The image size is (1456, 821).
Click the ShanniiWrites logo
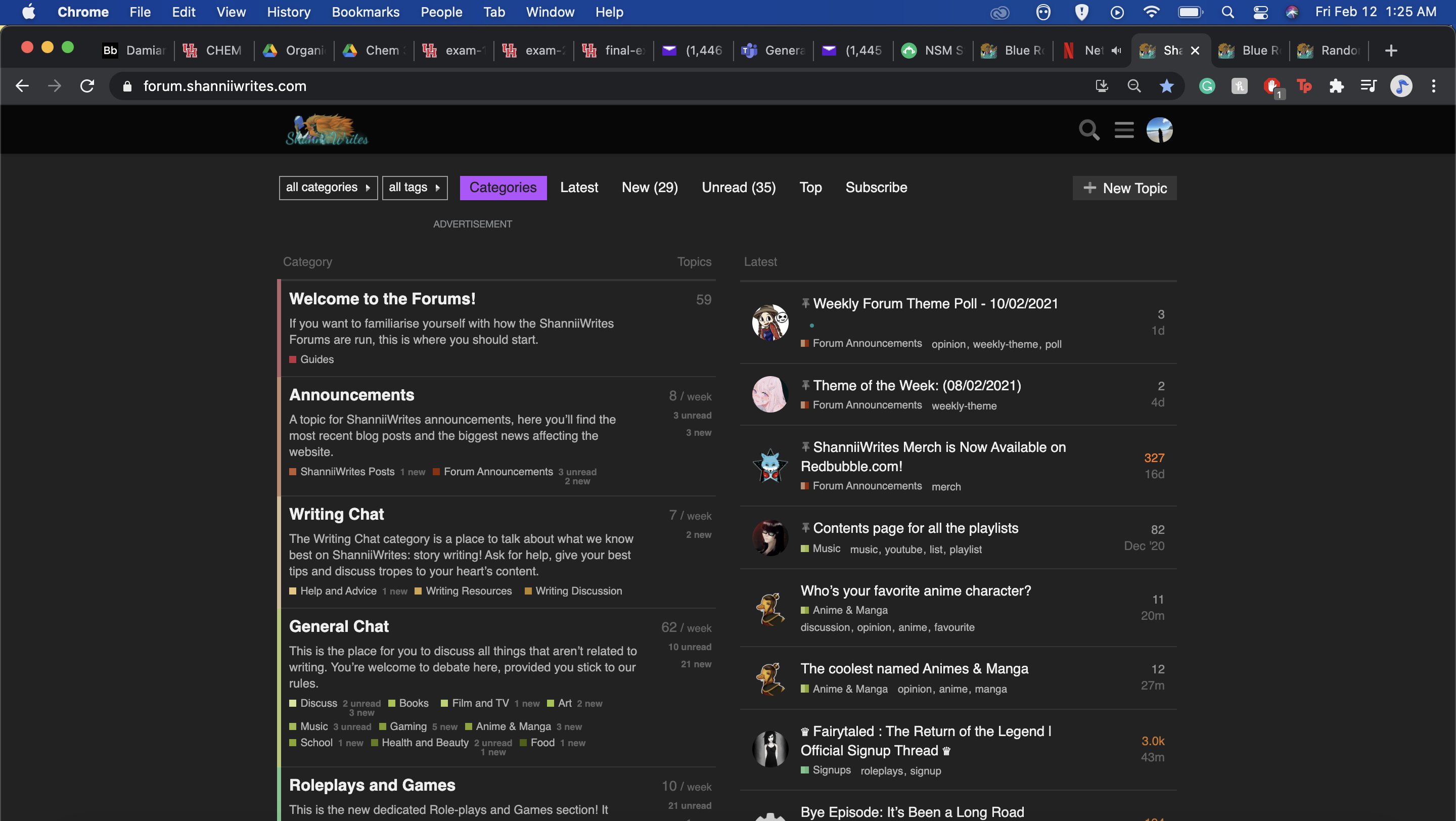[x=327, y=130]
